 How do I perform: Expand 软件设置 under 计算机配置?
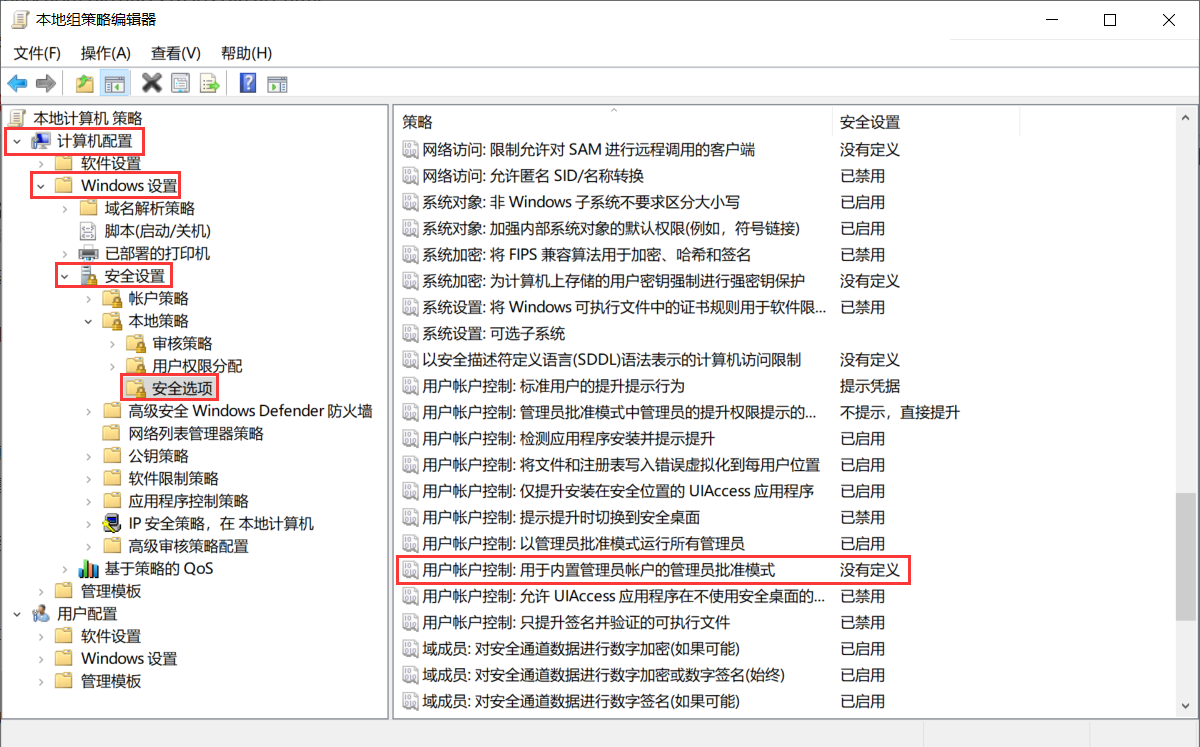pos(41,163)
